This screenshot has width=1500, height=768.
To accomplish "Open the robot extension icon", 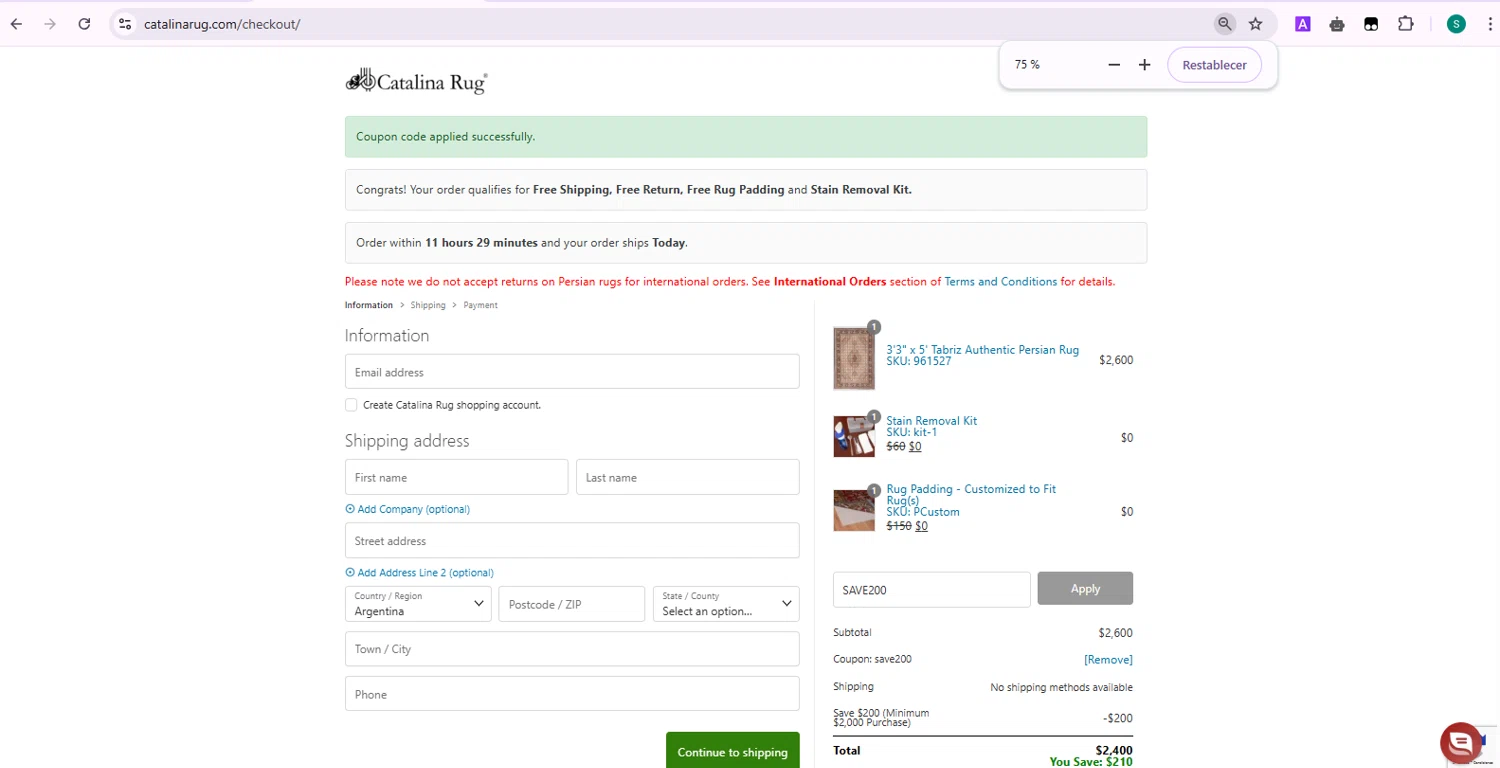I will click(1337, 24).
